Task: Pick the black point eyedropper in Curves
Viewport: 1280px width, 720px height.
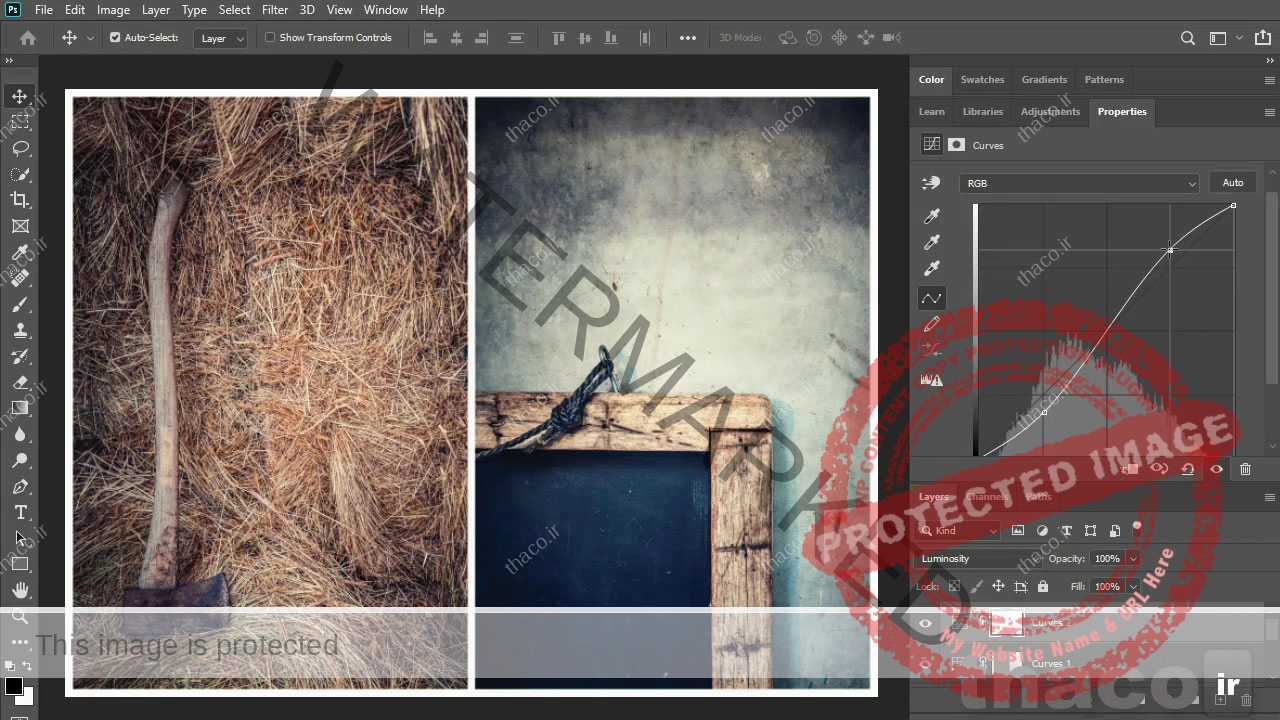Action: 932,216
